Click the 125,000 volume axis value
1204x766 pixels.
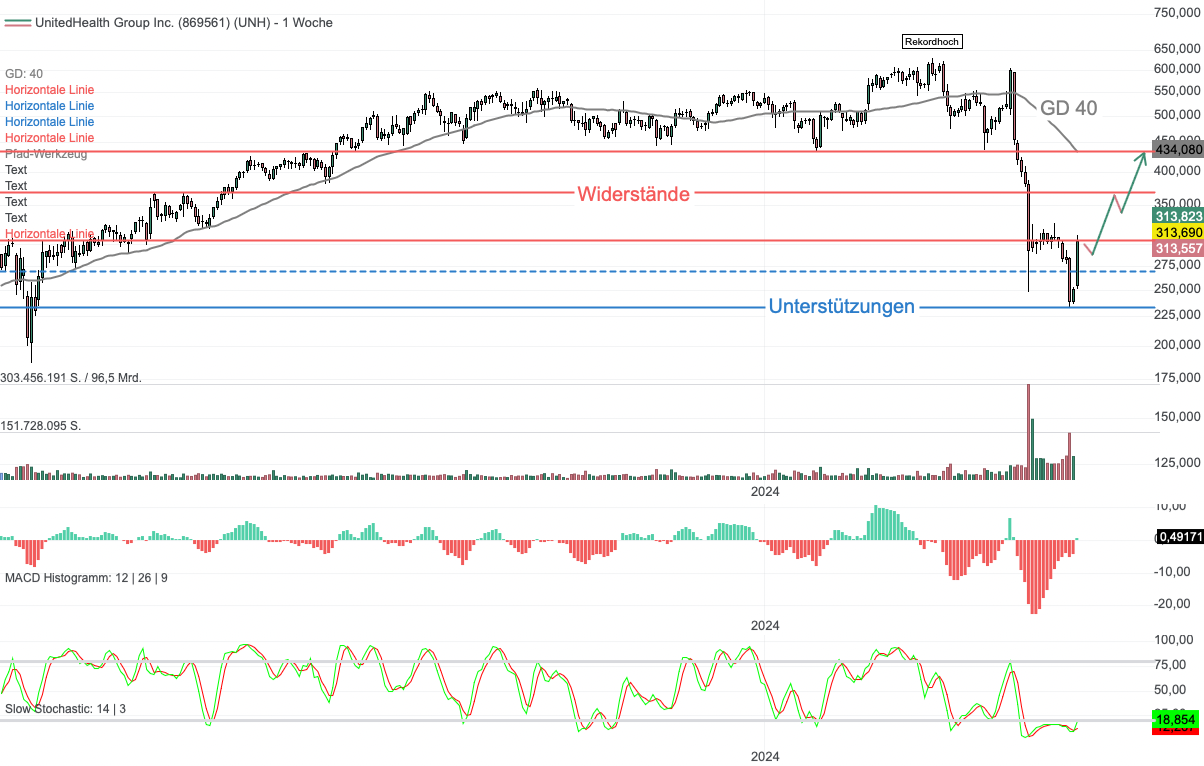(x=1177, y=463)
